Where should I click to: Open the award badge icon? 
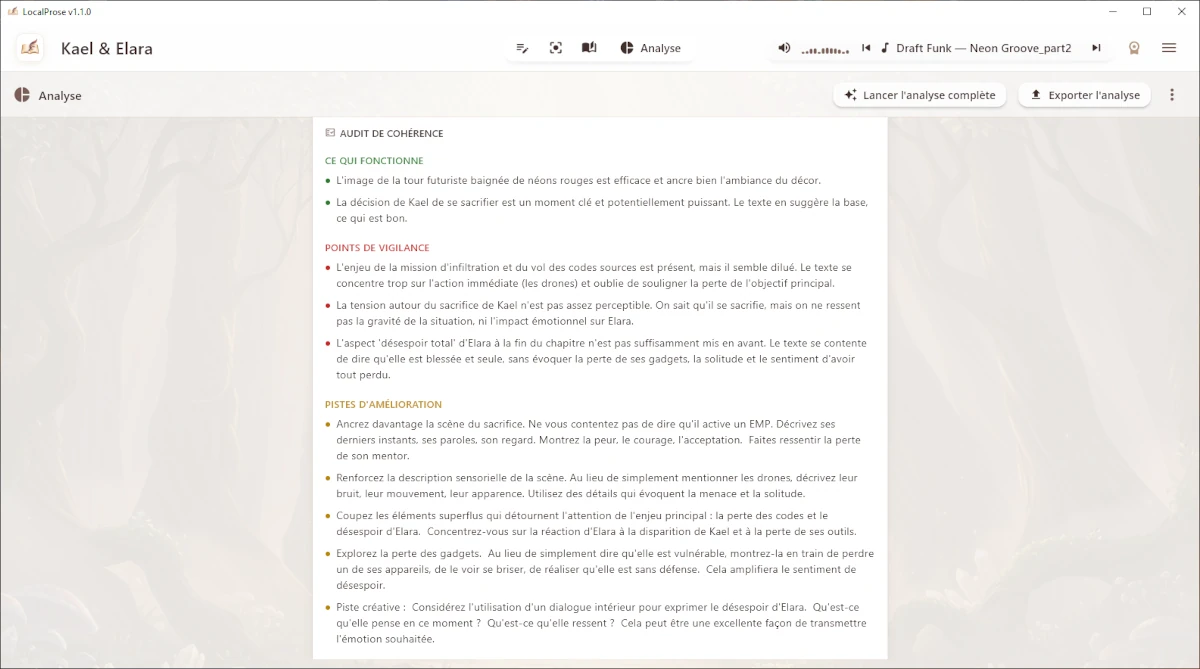pyautogui.click(x=1134, y=48)
